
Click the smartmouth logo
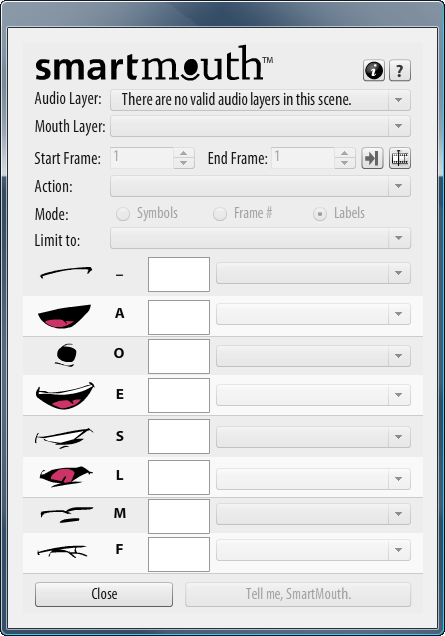(x=154, y=64)
